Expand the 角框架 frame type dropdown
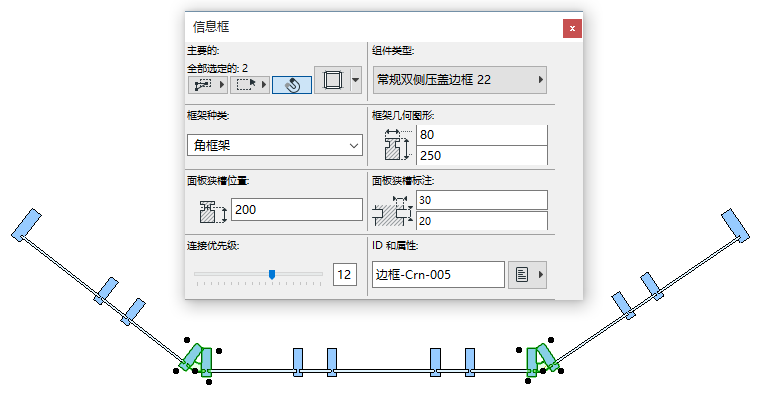Viewport: 772px width, 417px height. [274, 146]
